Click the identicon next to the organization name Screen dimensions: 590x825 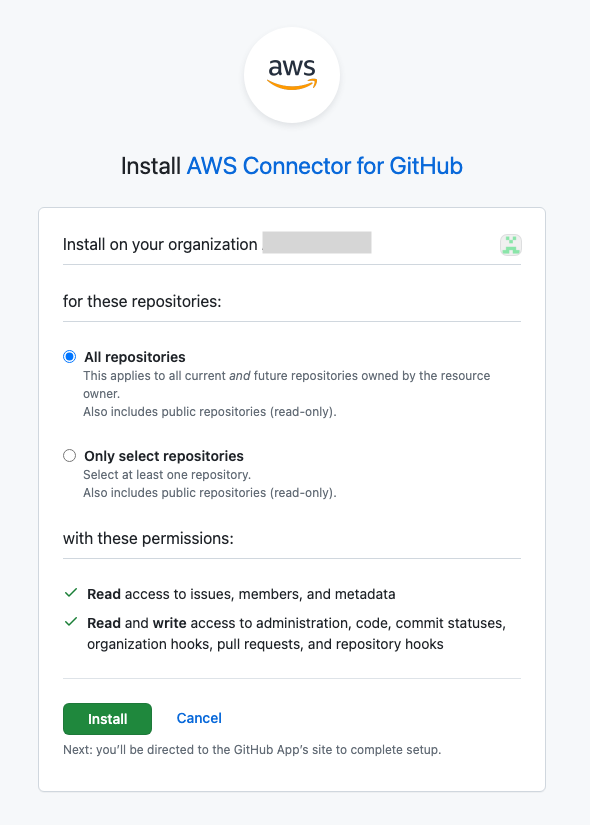pos(510,244)
